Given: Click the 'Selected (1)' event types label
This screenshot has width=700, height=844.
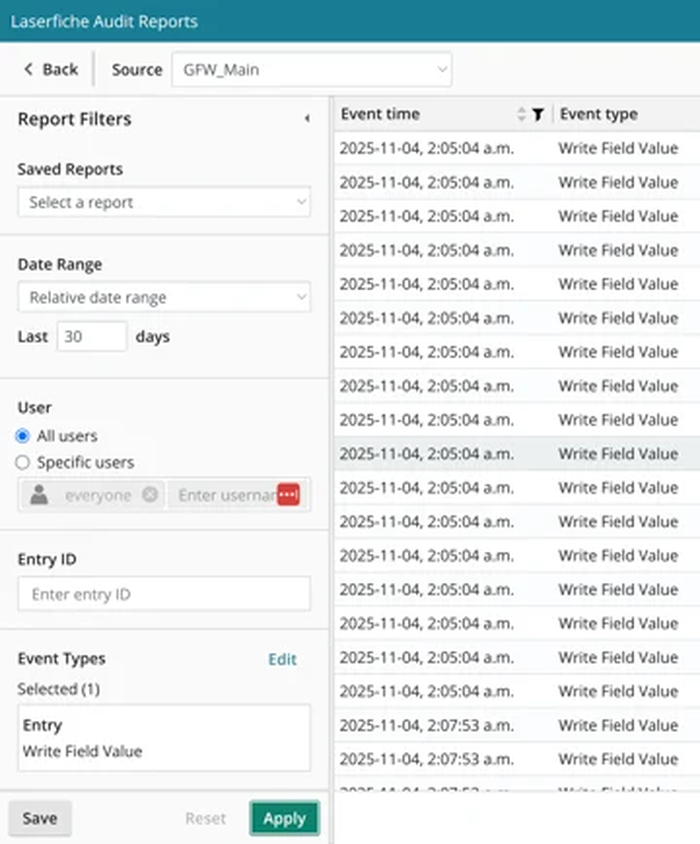Looking at the screenshot, I should tap(59, 689).
